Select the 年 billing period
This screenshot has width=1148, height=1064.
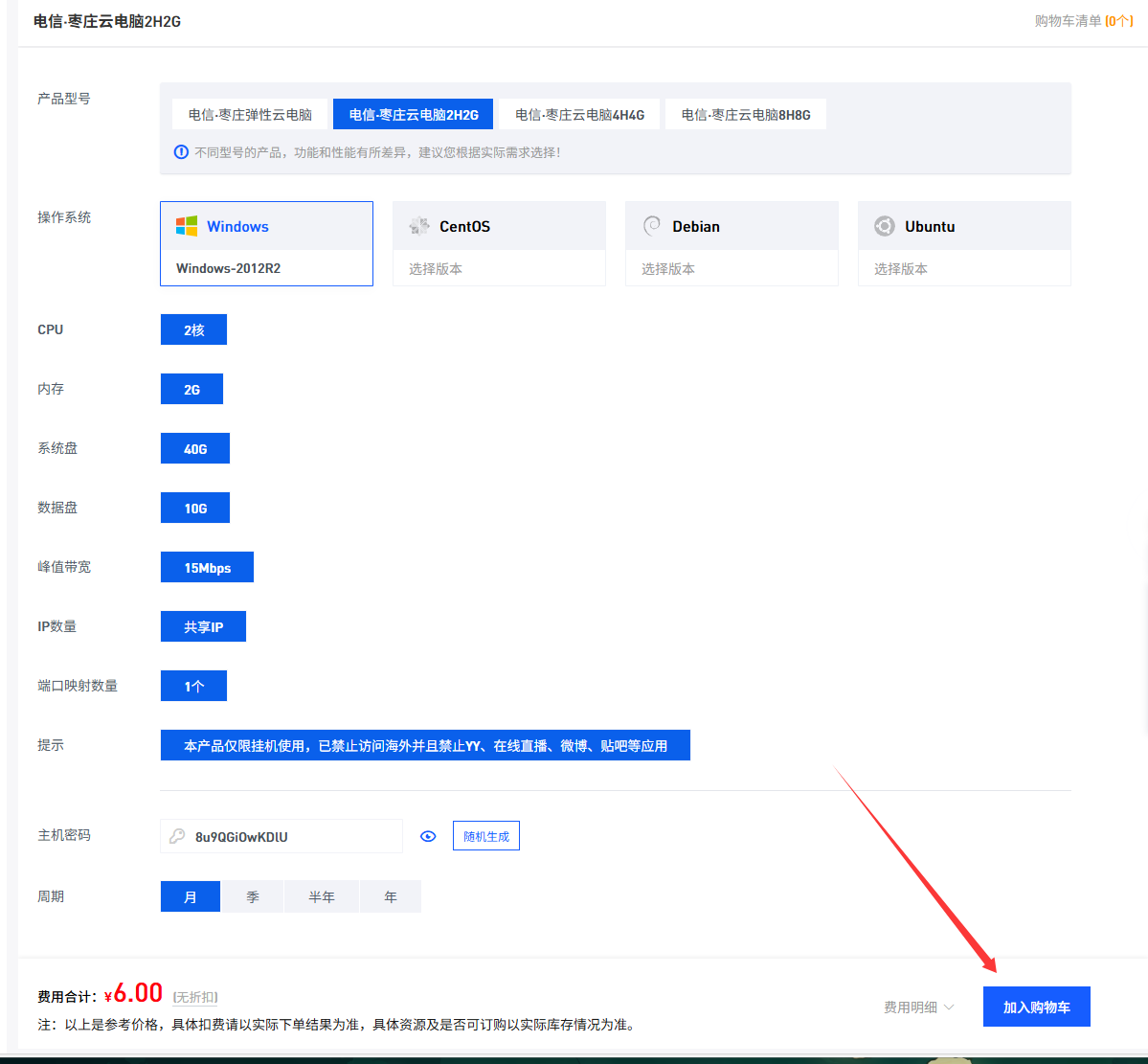[x=391, y=896]
